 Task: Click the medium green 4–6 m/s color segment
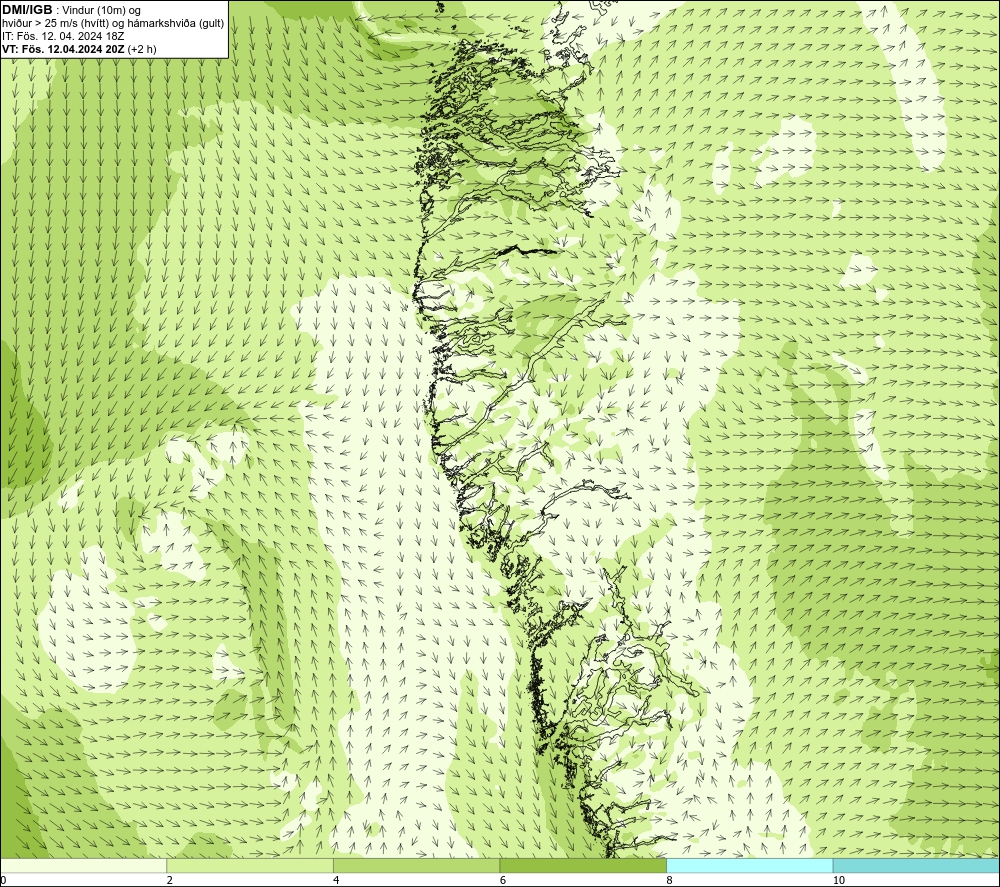tap(416, 865)
